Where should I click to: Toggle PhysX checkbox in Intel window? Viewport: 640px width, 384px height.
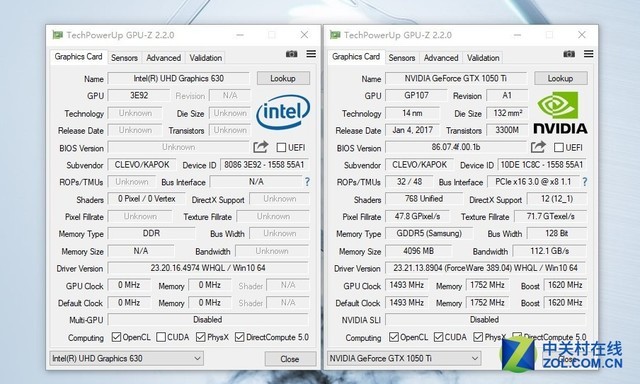[x=200, y=337]
